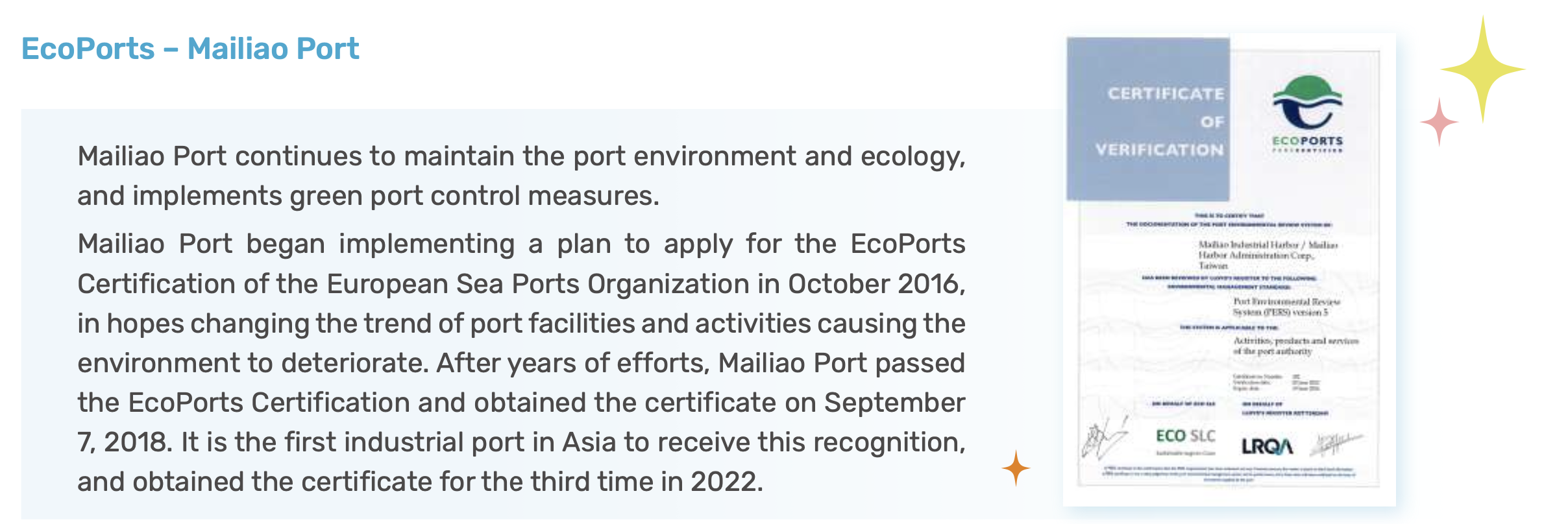Click the LRQA logo on the certificate
1568x524 pixels.
(1266, 446)
